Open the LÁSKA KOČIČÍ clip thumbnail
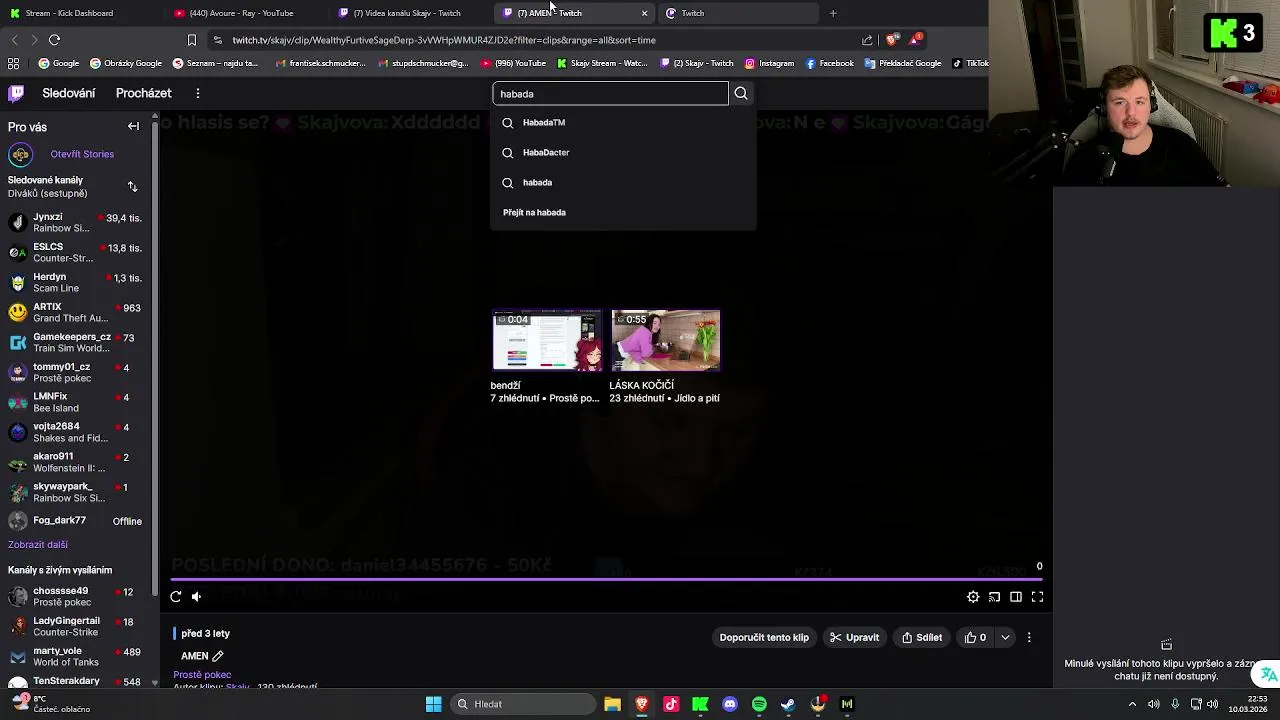The width and height of the screenshot is (1280, 720). point(665,341)
